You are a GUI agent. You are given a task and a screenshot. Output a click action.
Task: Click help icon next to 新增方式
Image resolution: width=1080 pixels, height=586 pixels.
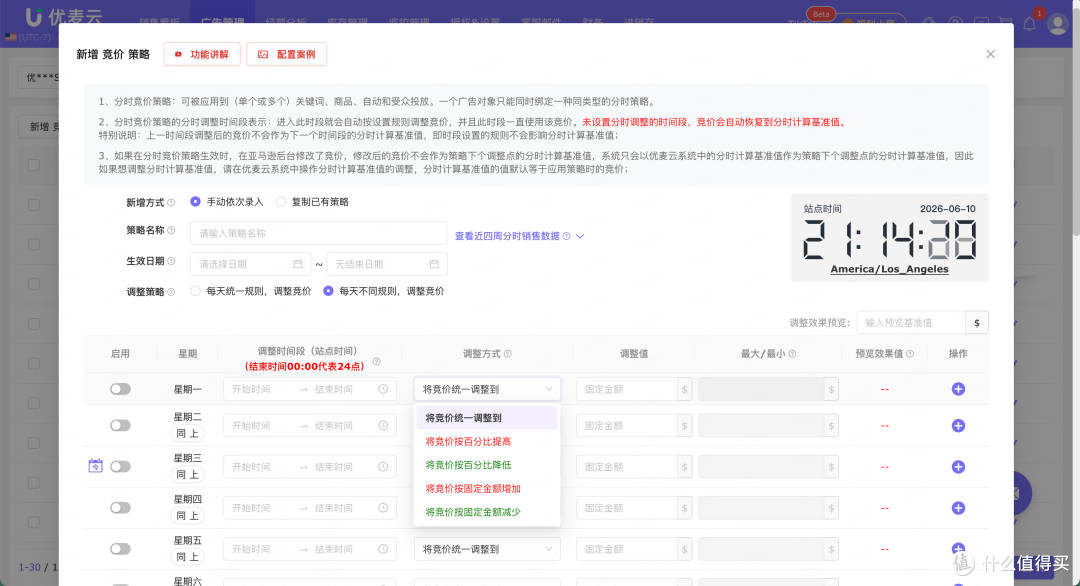point(172,202)
